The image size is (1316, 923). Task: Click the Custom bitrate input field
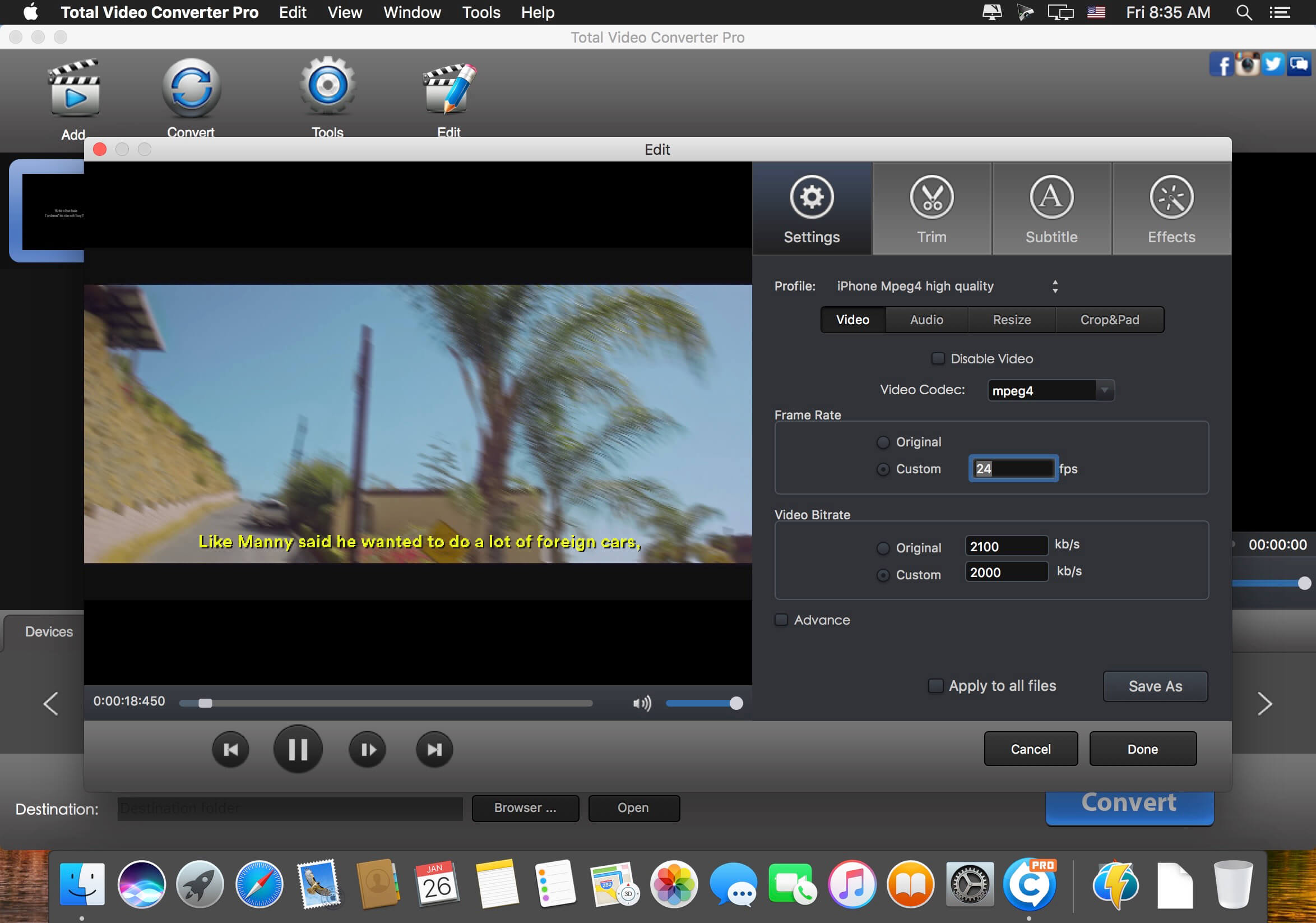coord(1003,571)
